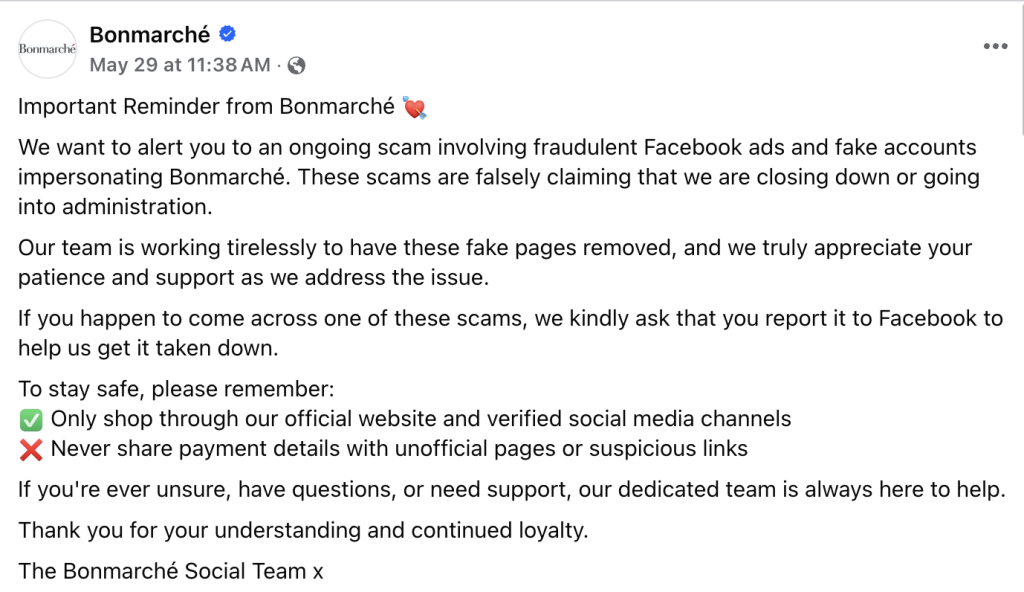Click the Our team is working tirelessly paragraph
This screenshot has height=592, width=1024.
495,263
